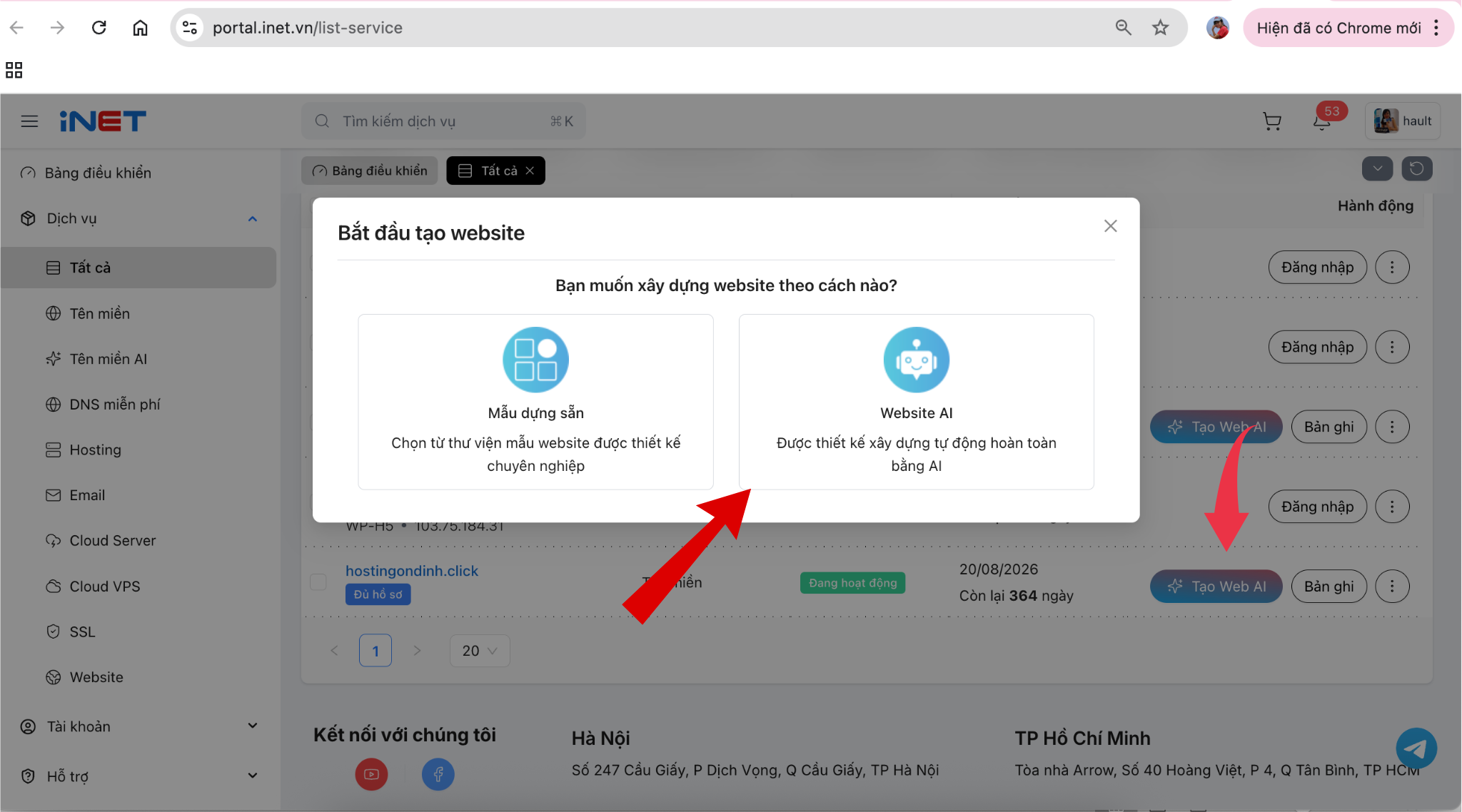
Task: Open the DNS miễn phí section
Action: 114,403
